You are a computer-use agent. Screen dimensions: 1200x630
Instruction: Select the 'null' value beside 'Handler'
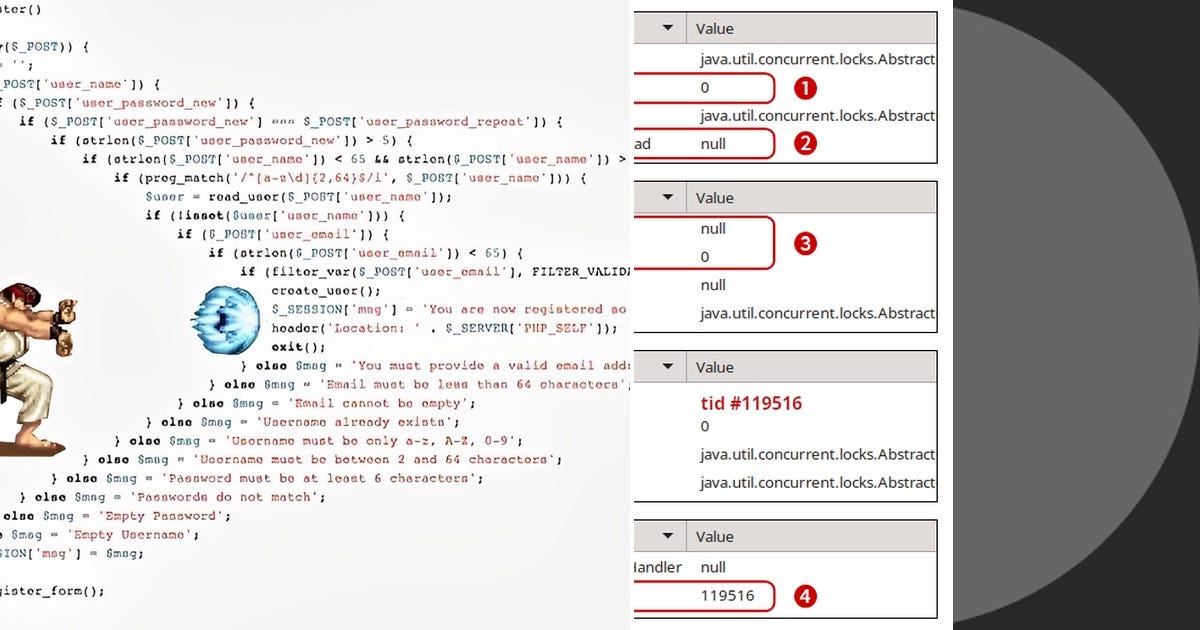(x=711, y=567)
